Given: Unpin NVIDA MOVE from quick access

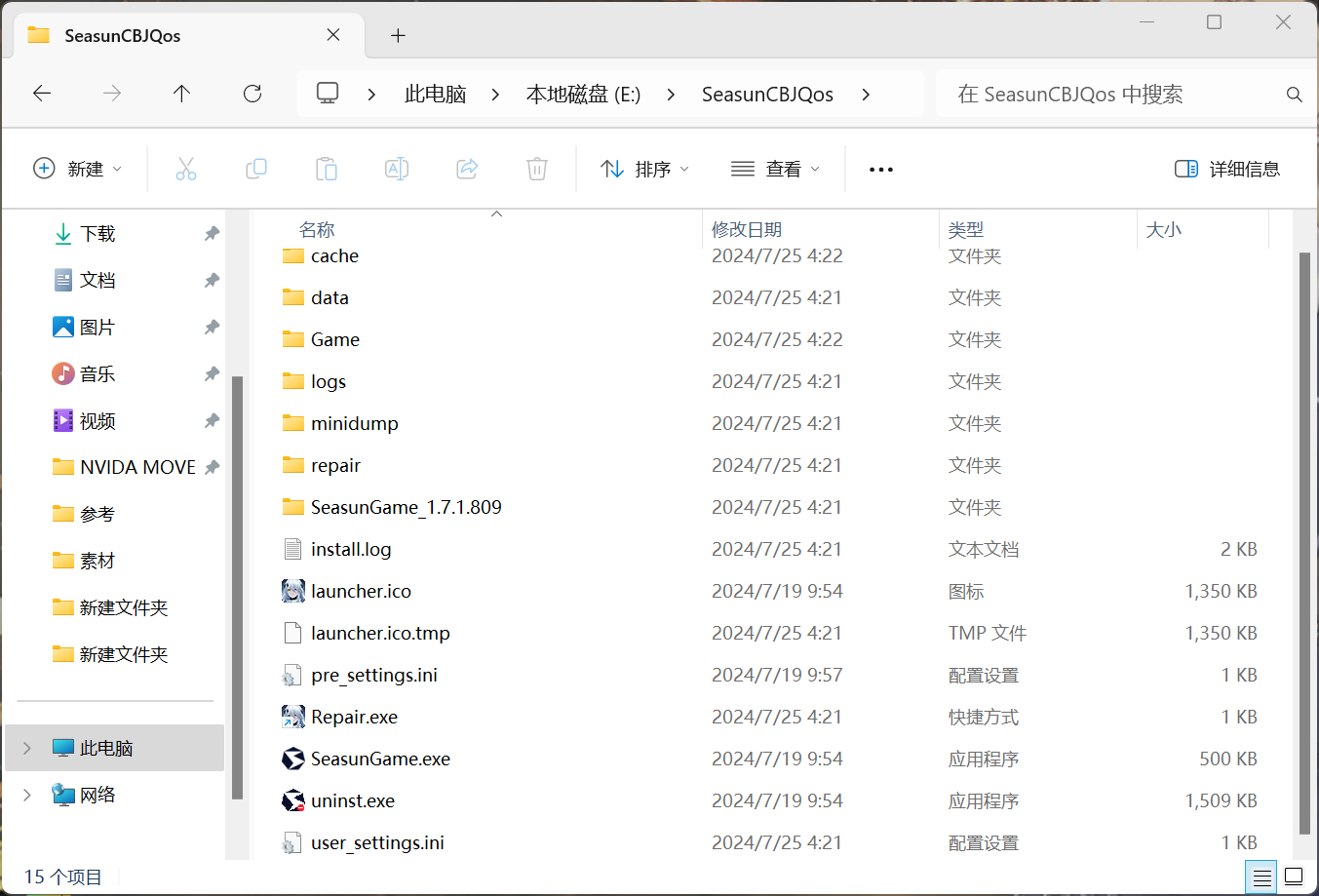Looking at the screenshot, I should pyautogui.click(x=212, y=467).
